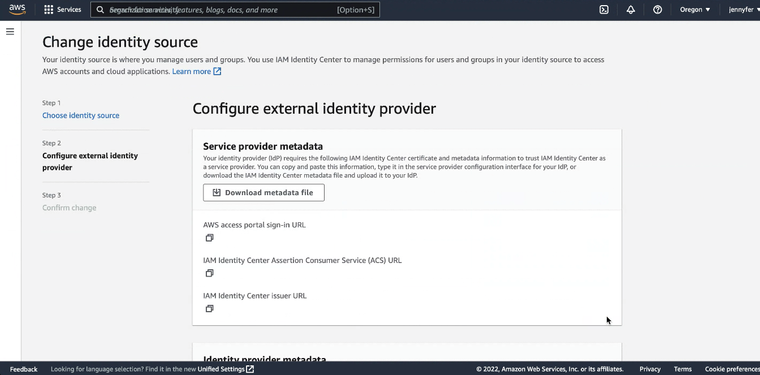Open the help question mark menu
The image size is (760, 375).
tap(657, 10)
